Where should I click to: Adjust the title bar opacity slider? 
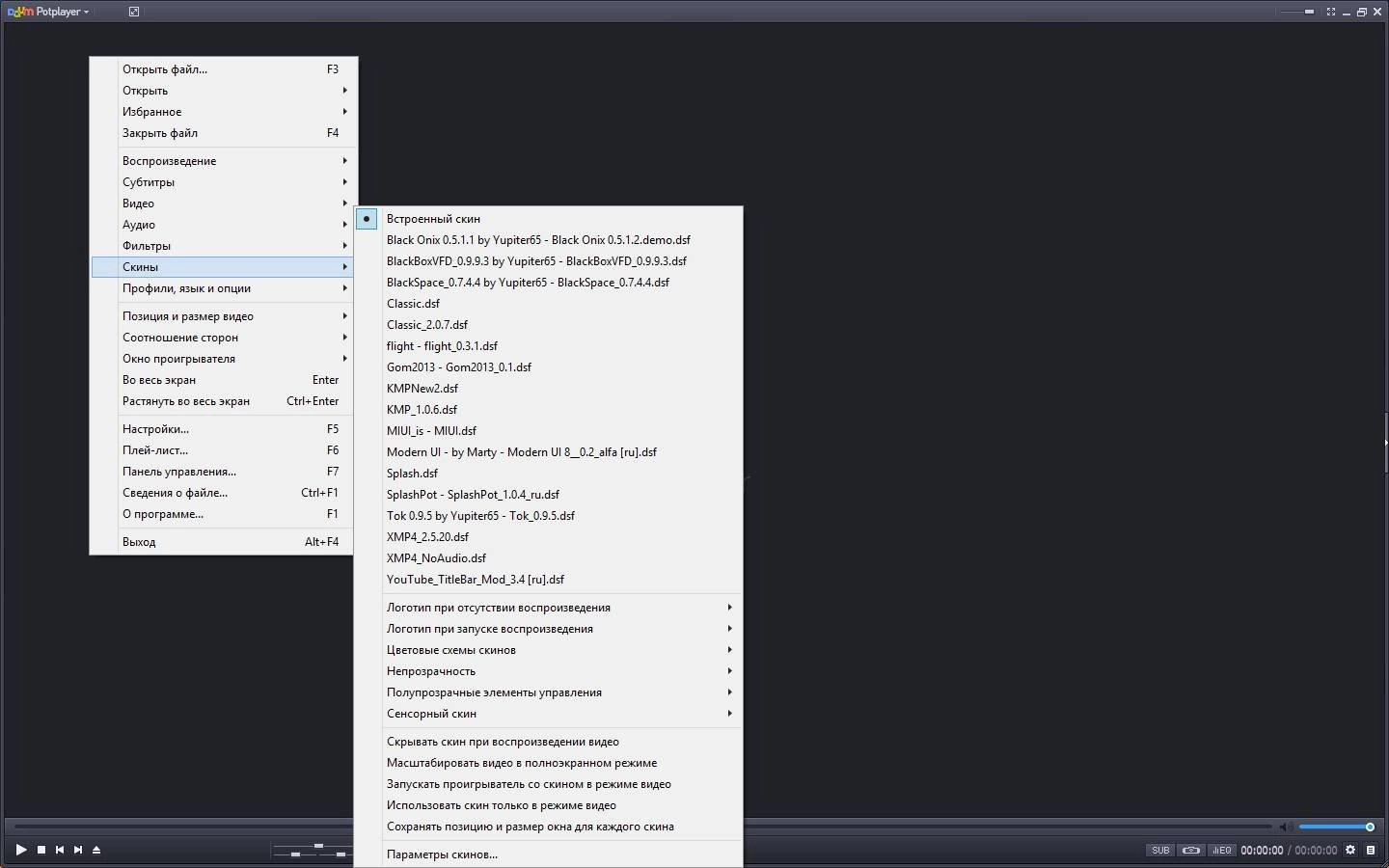pyautogui.click(x=1296, y=12)
